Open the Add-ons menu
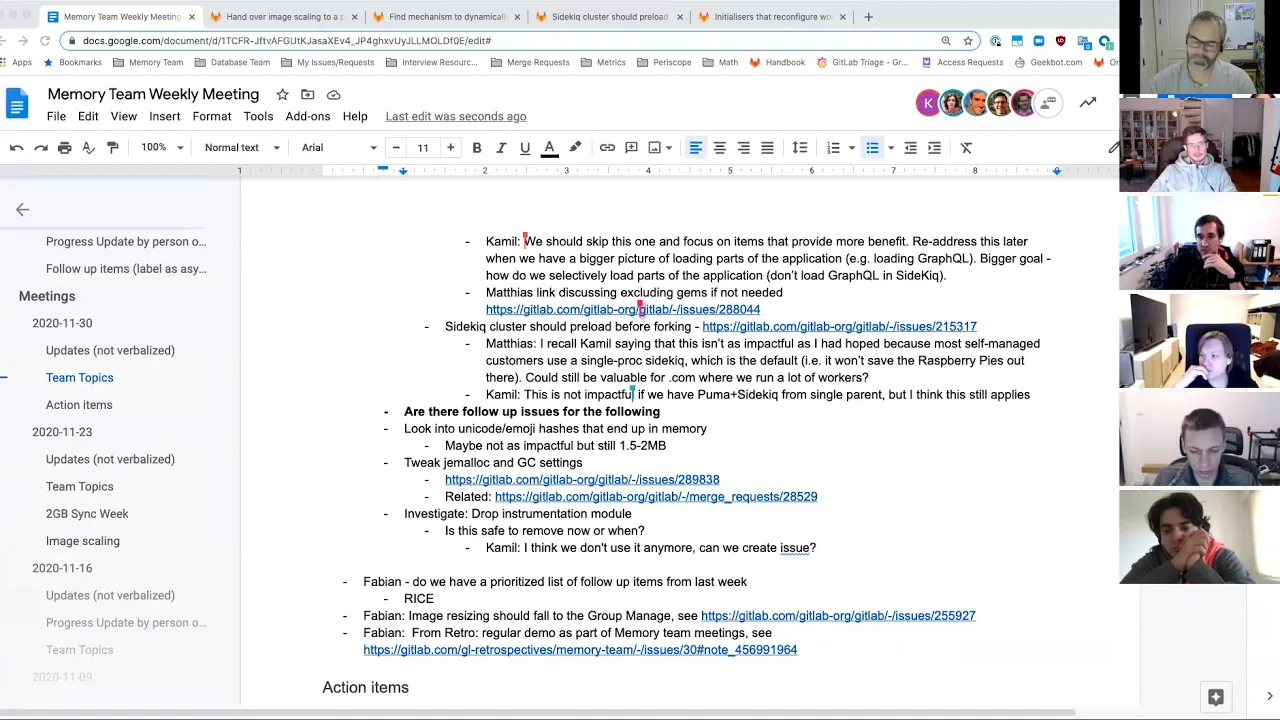 tap(308, 117)
